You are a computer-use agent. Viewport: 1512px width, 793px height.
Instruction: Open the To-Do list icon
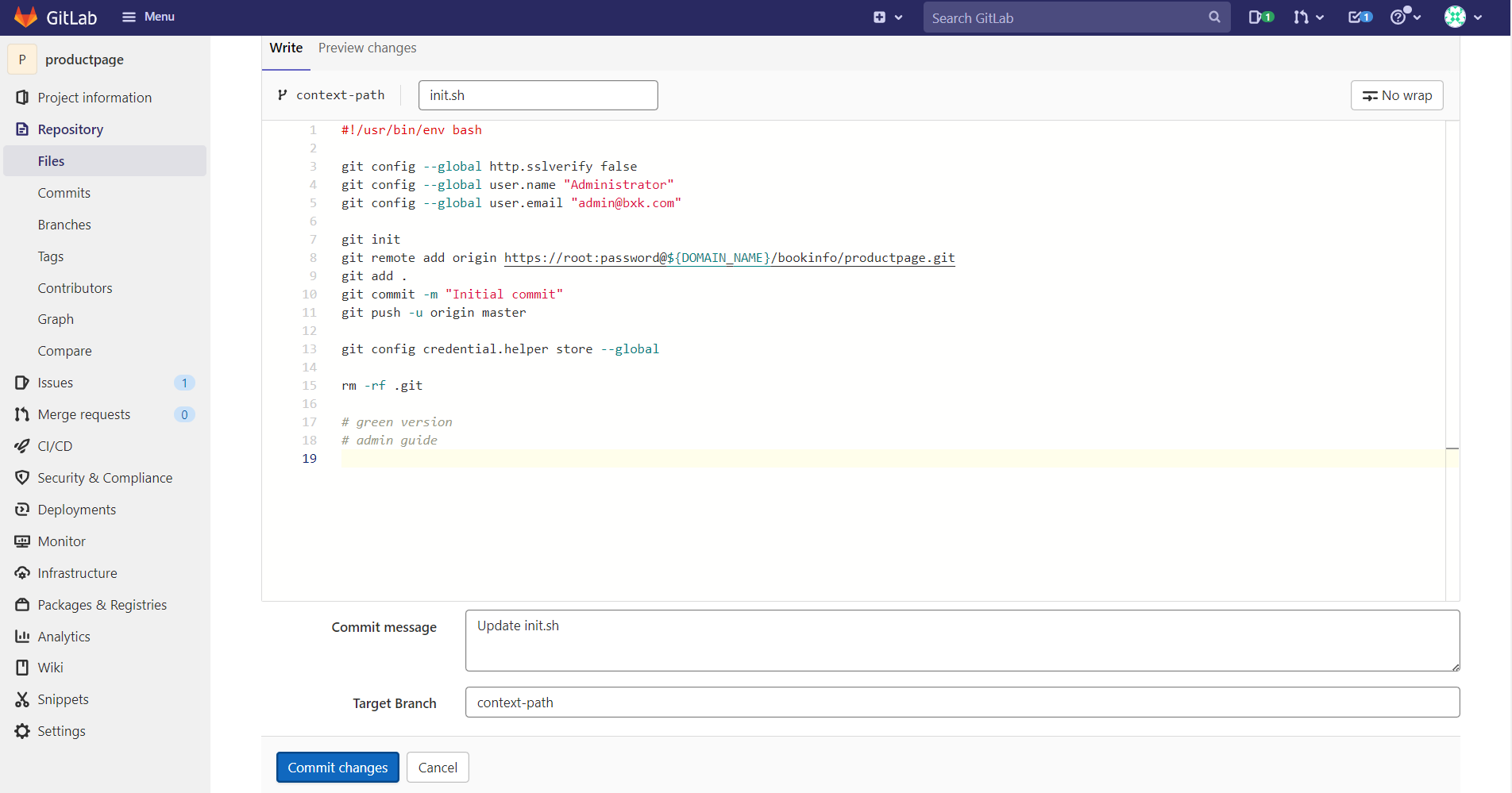[1360, 17]
